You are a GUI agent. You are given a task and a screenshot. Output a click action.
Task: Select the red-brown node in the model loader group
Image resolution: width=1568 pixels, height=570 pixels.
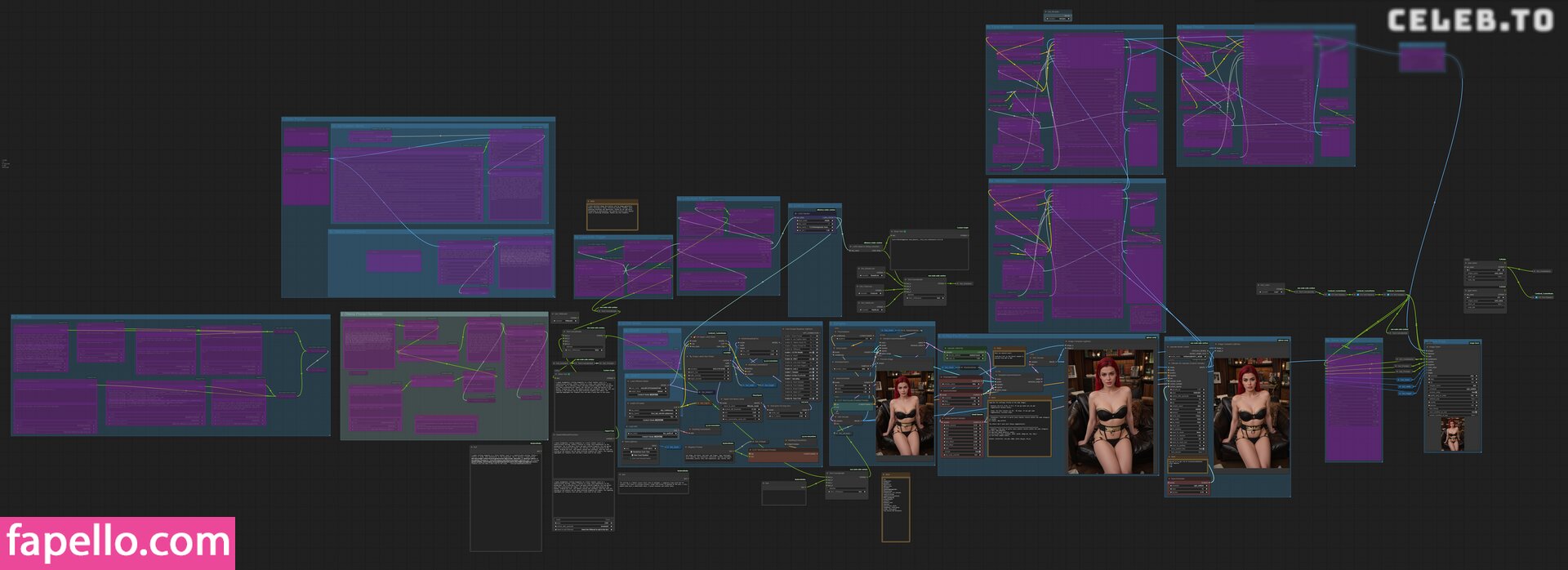click(x=782, y=456)
